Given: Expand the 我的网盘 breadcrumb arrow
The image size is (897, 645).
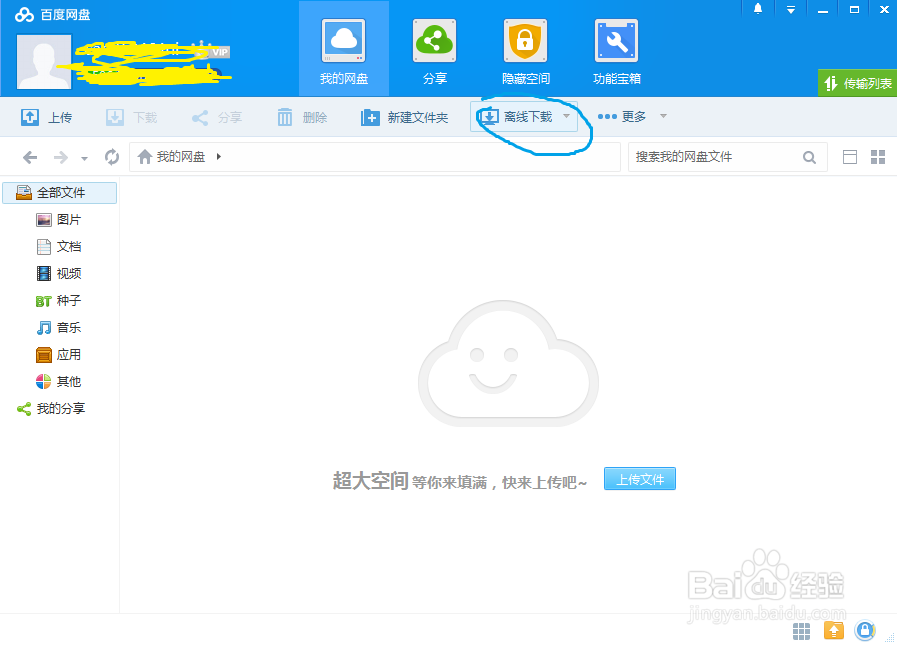Looking at the screenshot, I should (219, 157).
